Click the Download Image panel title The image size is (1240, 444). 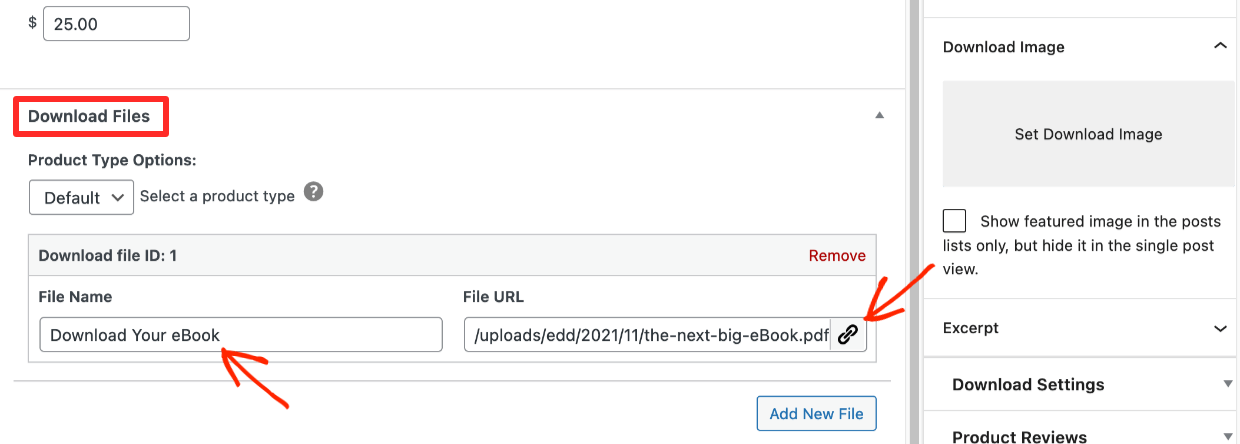pyautogui.click(x=1003, y=47)
